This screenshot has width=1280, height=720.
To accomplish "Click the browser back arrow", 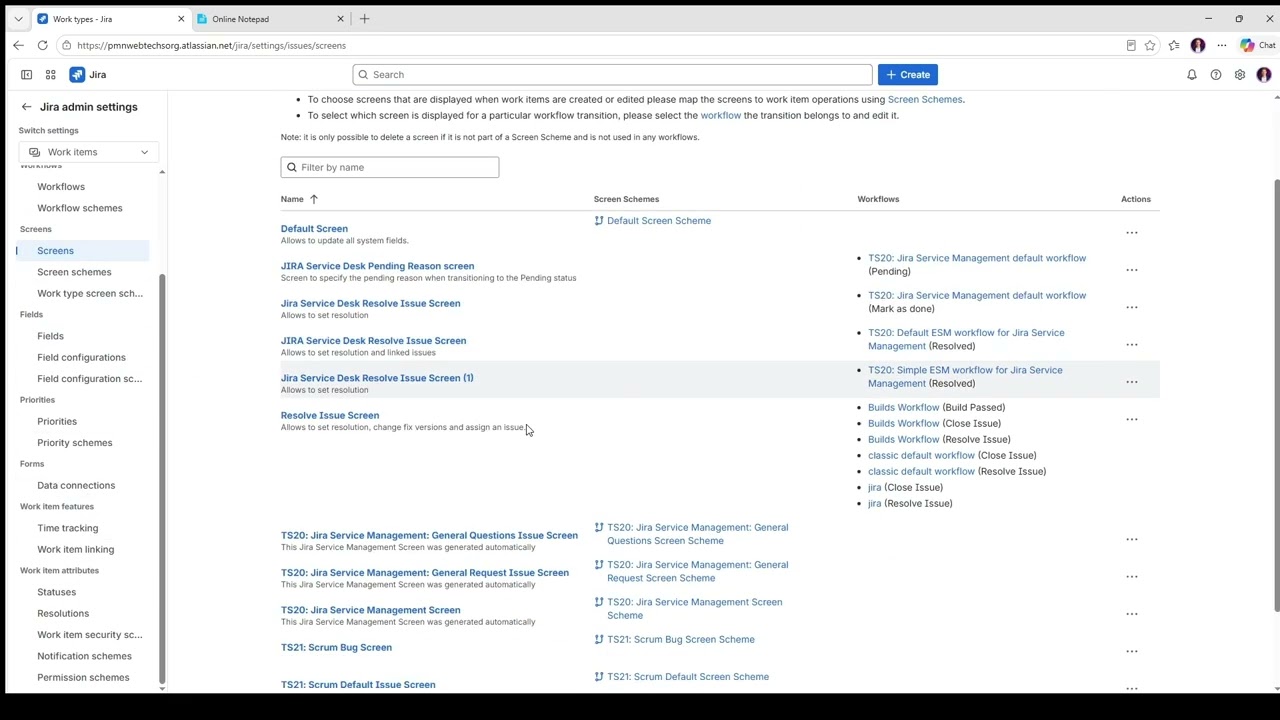I will (x=18, y=45).
